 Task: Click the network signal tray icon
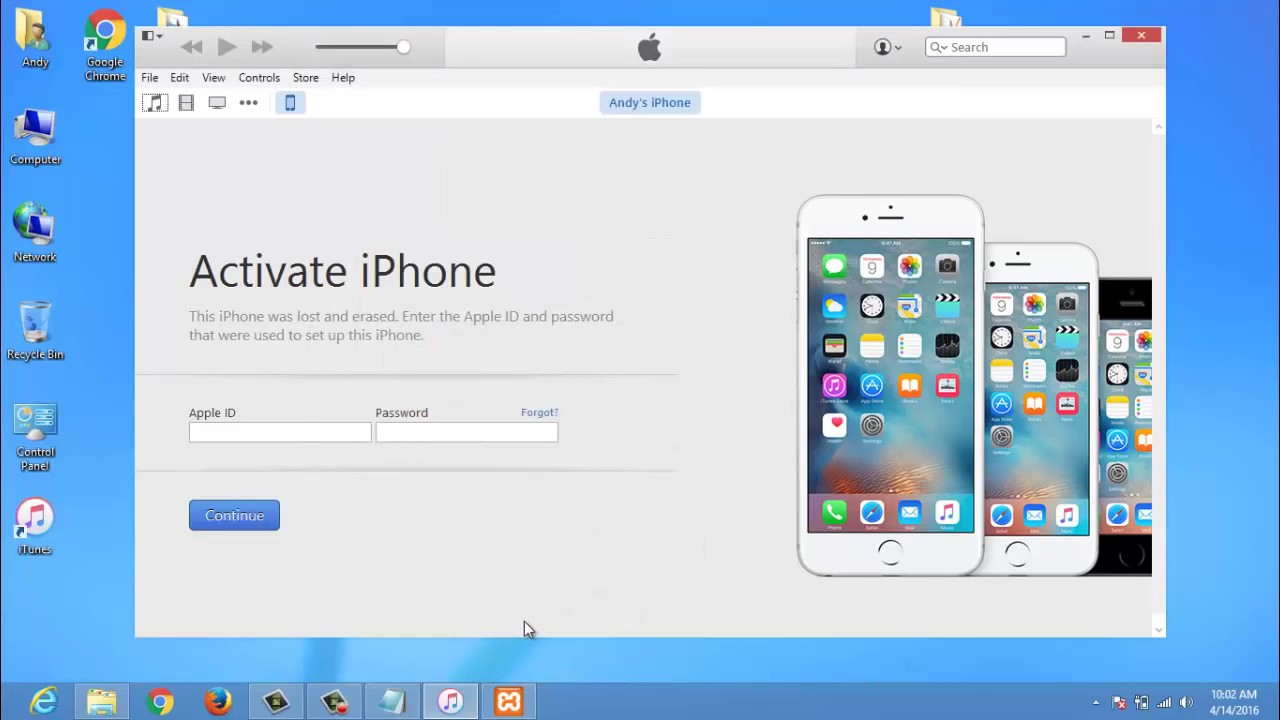coord(1164,703)
